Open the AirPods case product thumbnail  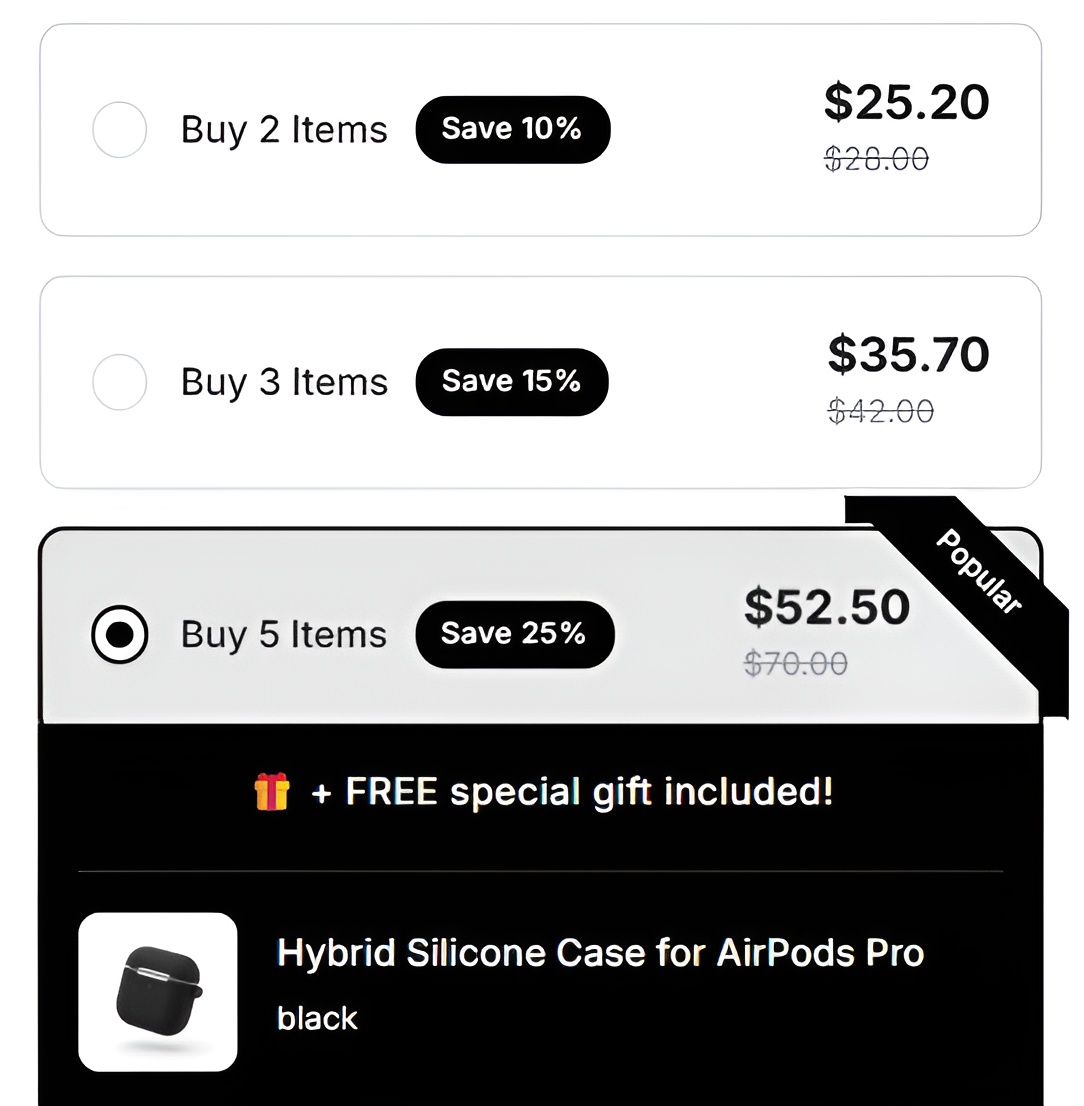tap(158, 991)
